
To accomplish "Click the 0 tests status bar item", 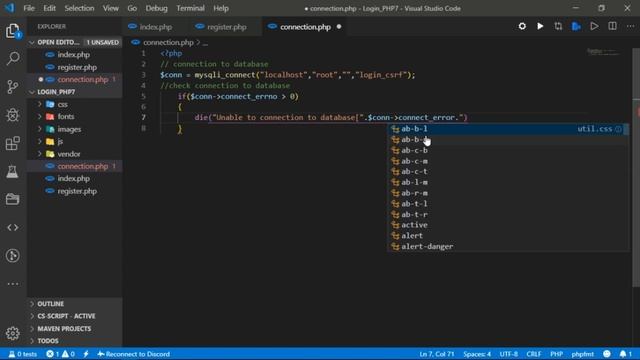I will pos(23,354).
